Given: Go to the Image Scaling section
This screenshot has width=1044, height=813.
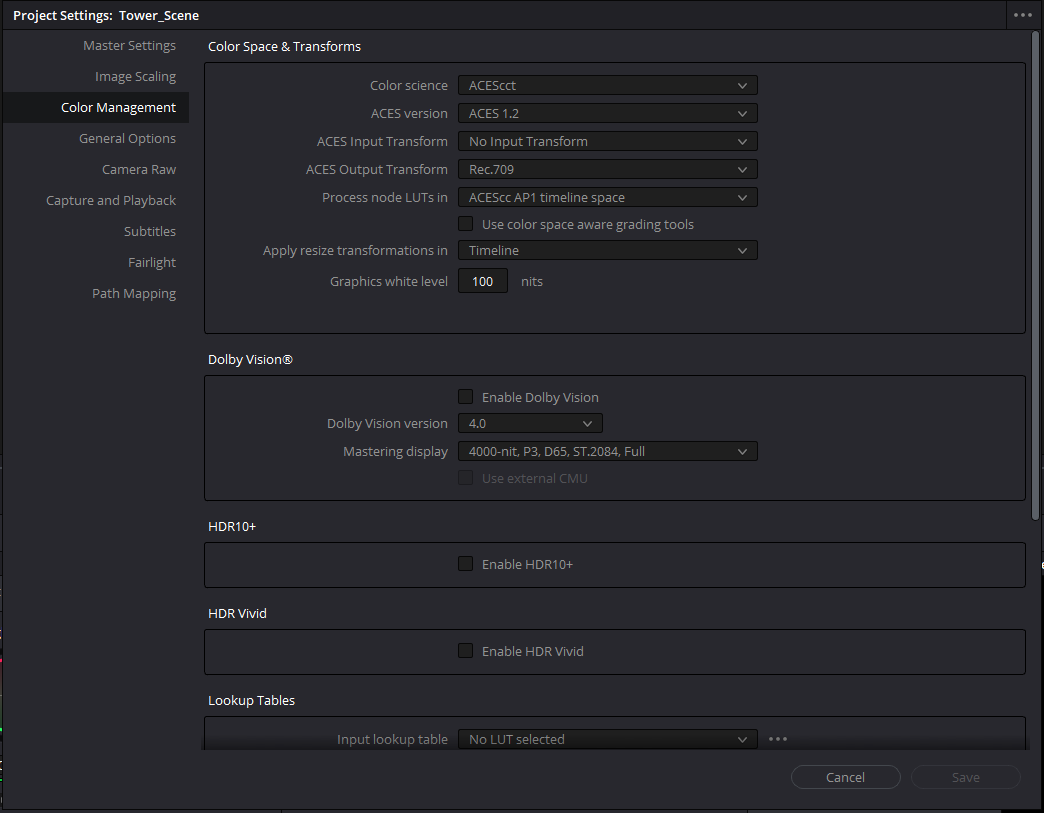Looking at the screenshot, I should point(135,77).
